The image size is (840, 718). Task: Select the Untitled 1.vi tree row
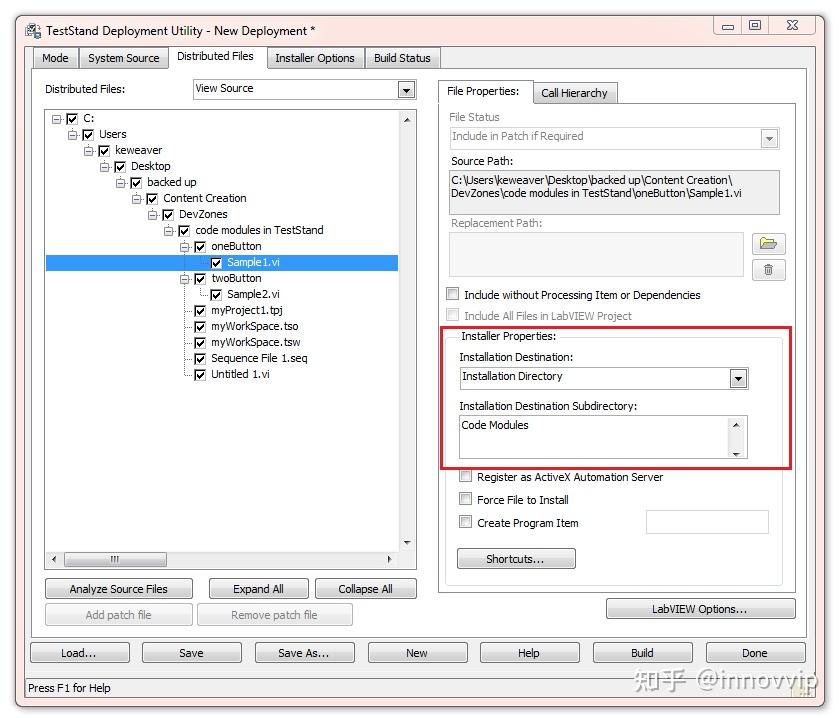(240, 375)
